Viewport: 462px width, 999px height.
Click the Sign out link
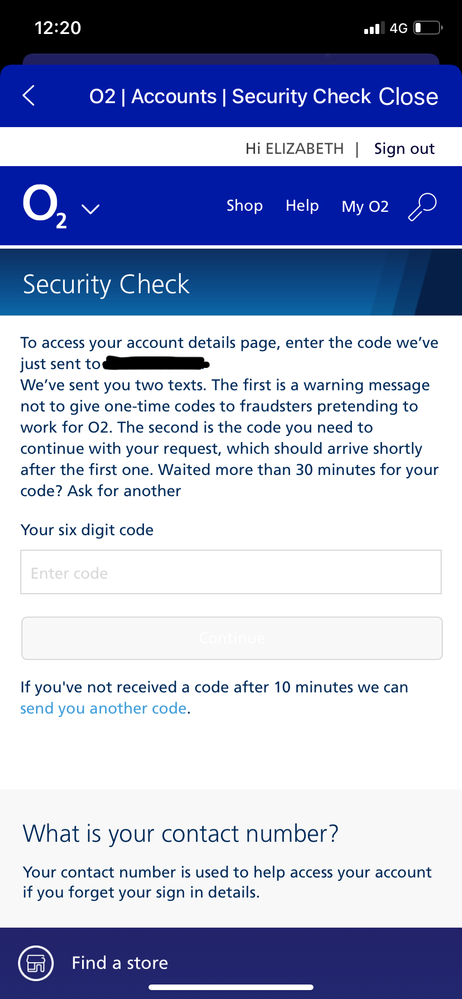point(404,149)
